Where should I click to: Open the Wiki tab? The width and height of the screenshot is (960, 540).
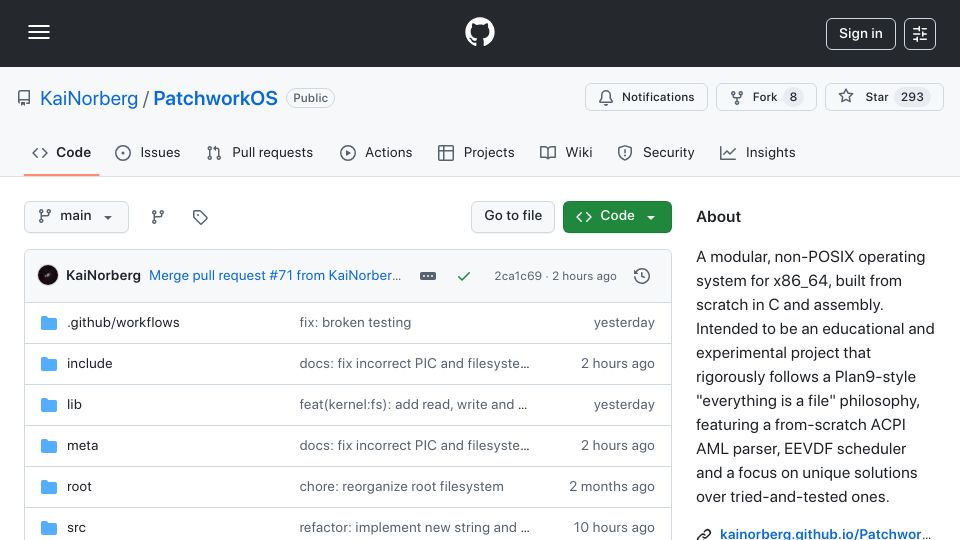[566, 152]
